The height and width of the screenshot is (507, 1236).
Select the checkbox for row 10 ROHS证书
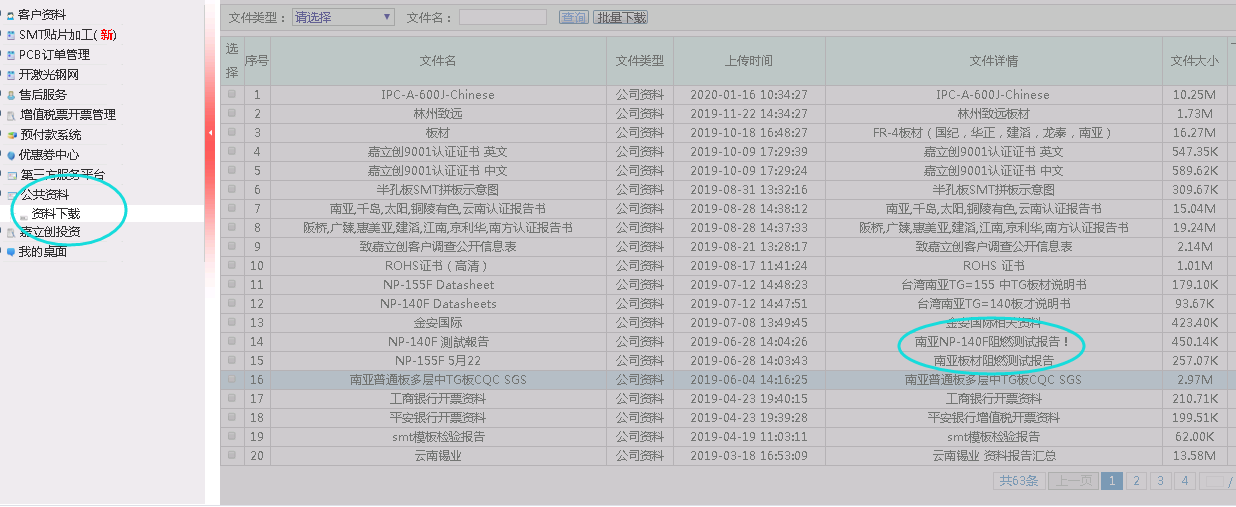point(233,266)
